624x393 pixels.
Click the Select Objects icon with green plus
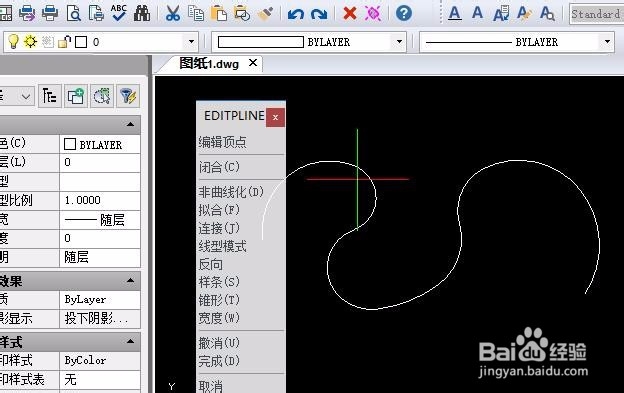coord(76,96)
